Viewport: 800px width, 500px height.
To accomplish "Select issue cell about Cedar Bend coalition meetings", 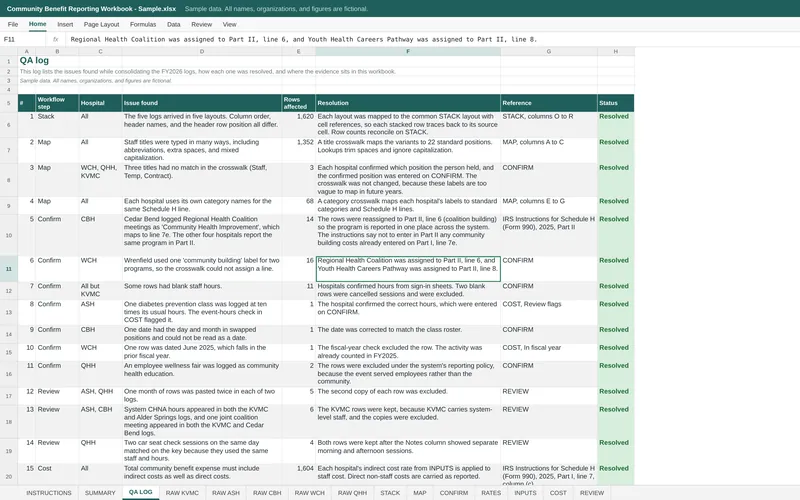I will pyautogui.click(x=202, y=235).
